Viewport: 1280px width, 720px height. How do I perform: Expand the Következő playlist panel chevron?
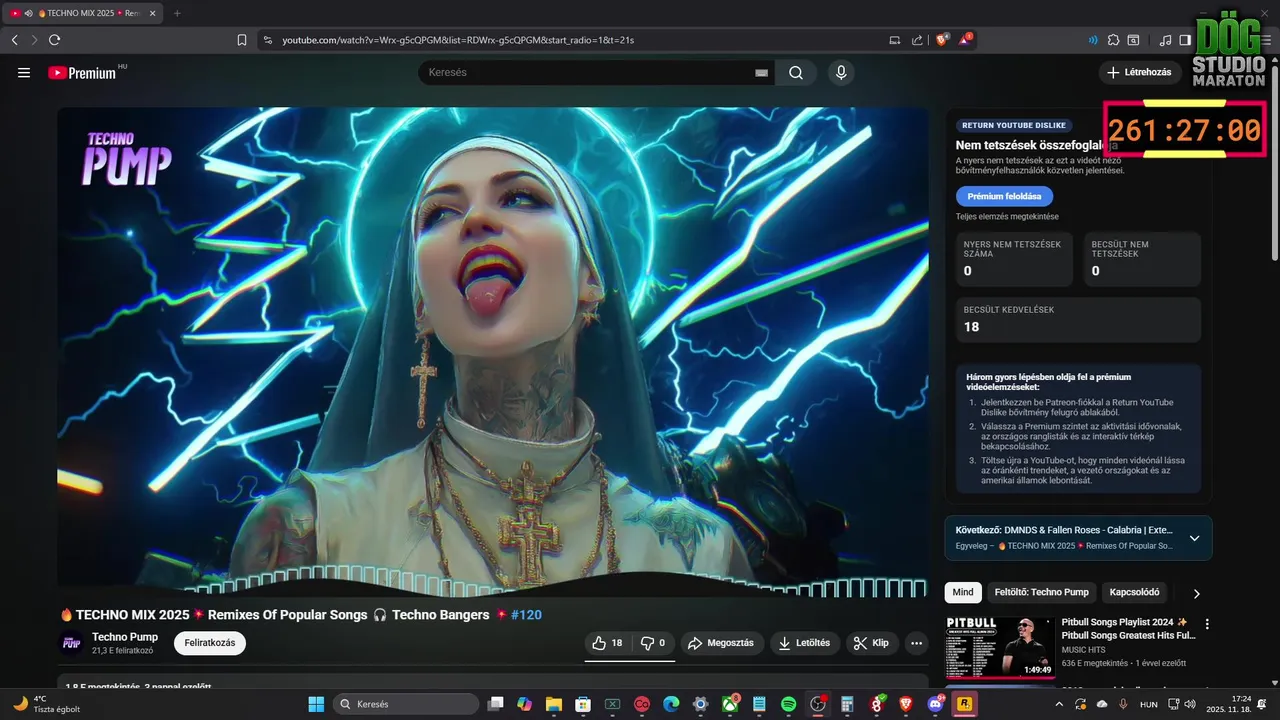click(1194, 538)
